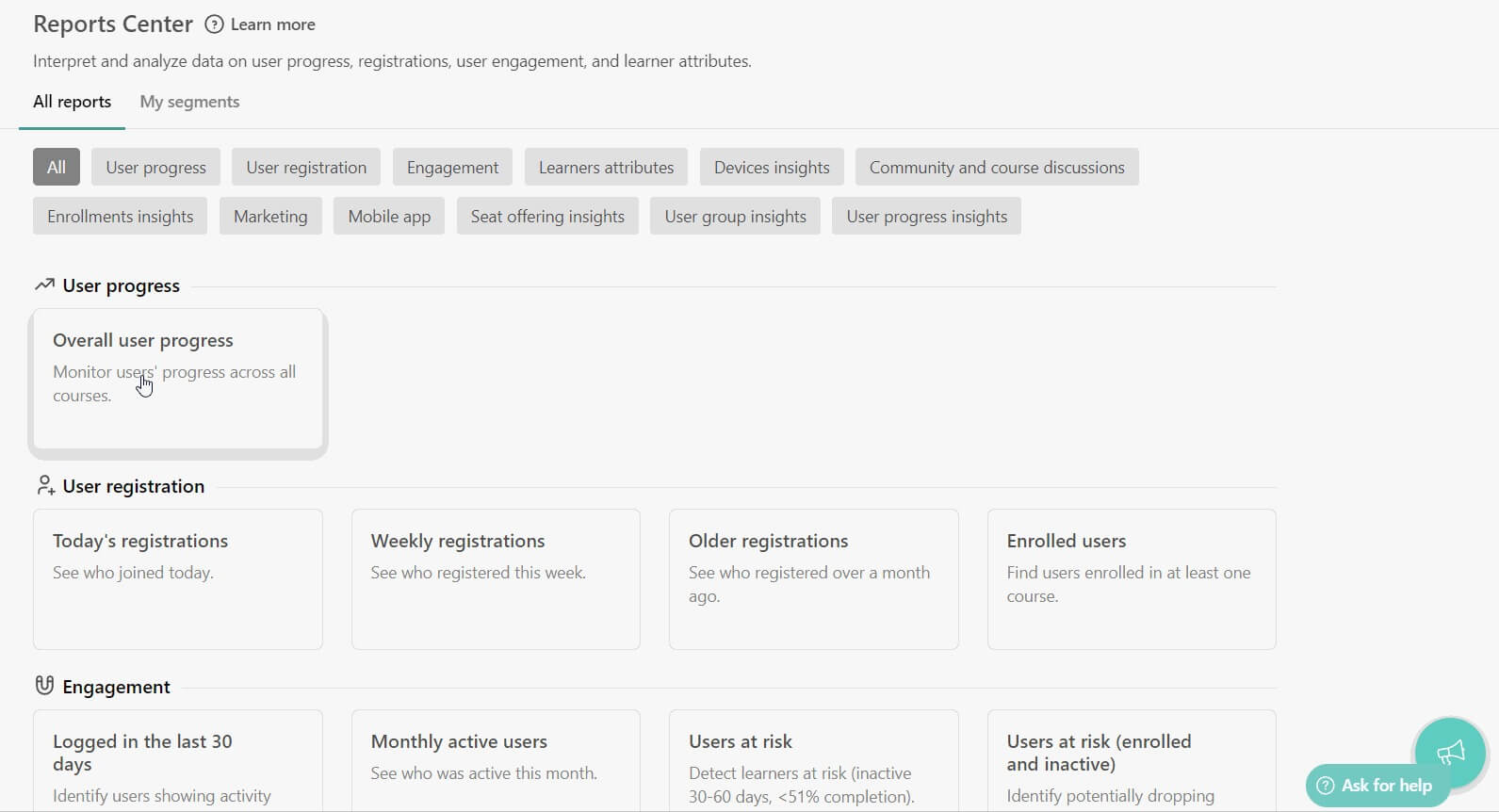The image size is (1499, 812).
Task: Open the Overall user progress report
Action: point(178,380)
